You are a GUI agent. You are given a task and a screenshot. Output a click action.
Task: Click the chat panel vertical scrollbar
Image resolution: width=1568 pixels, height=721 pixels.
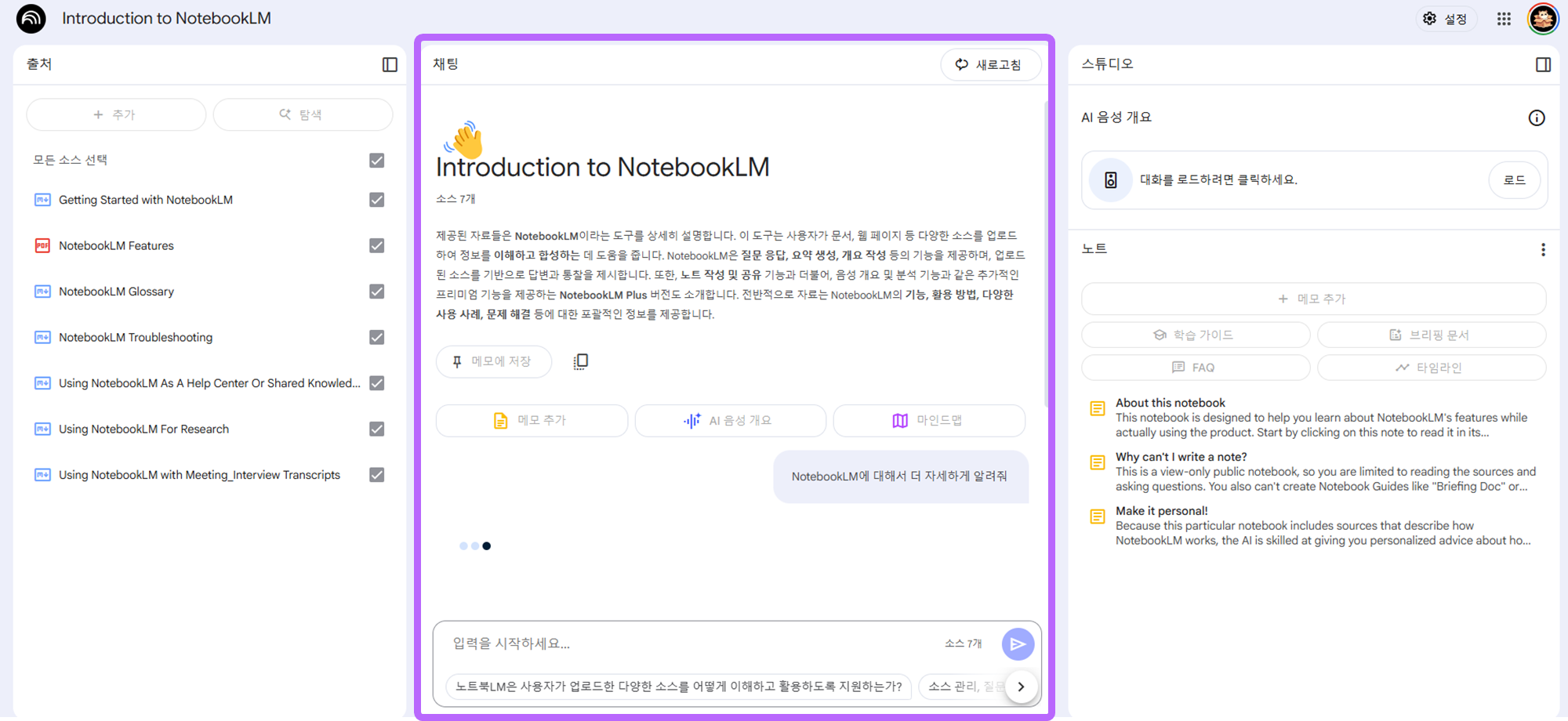(1046, 255)
